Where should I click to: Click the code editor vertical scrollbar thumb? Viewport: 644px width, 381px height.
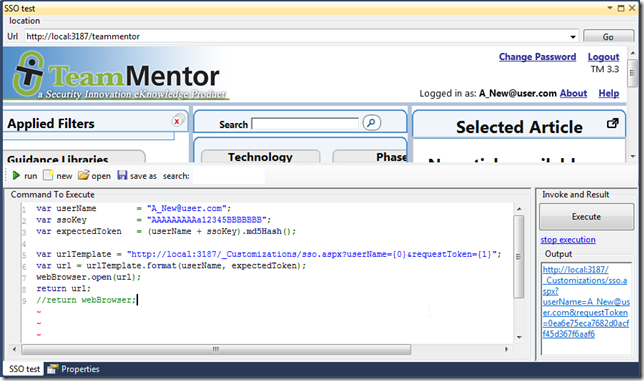519,257
